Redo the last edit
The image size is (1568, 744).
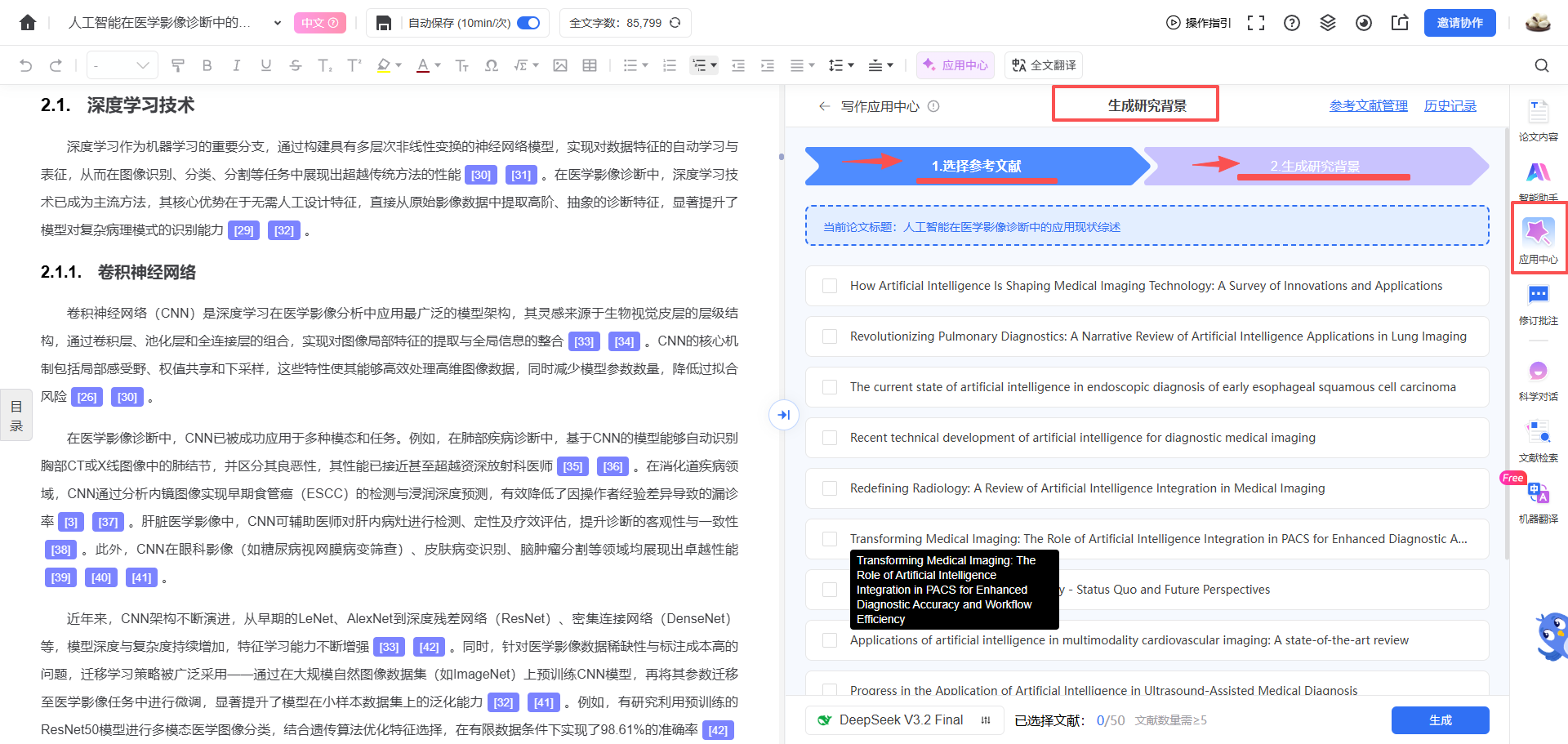[56, 65]
